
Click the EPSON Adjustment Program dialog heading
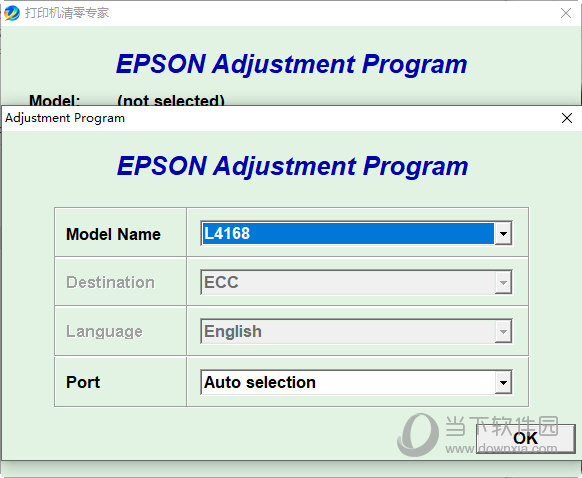pos(292,166)
